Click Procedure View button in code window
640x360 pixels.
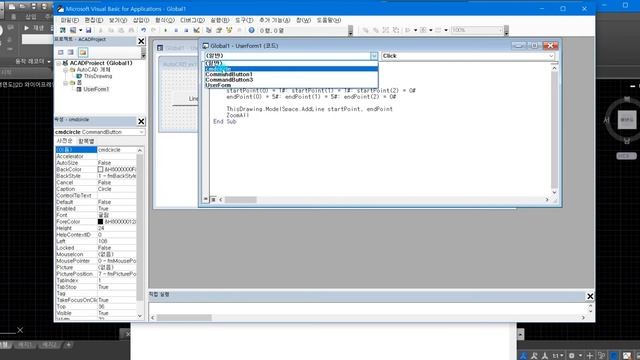[206, 199]
